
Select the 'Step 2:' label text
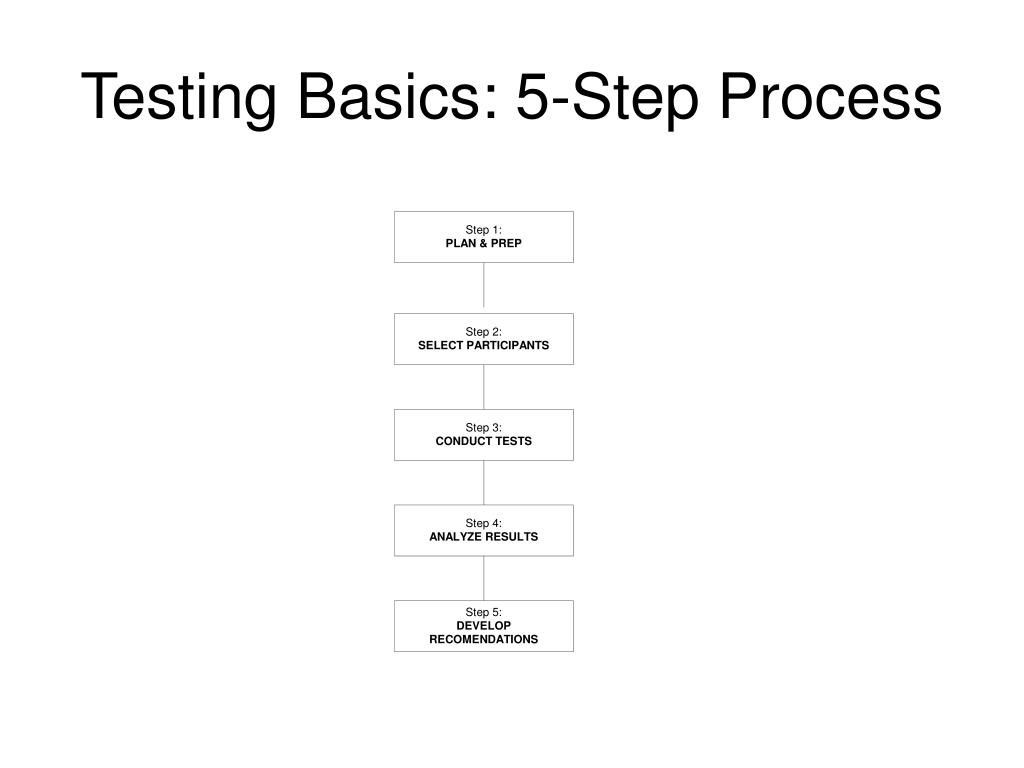pos(483,332)
